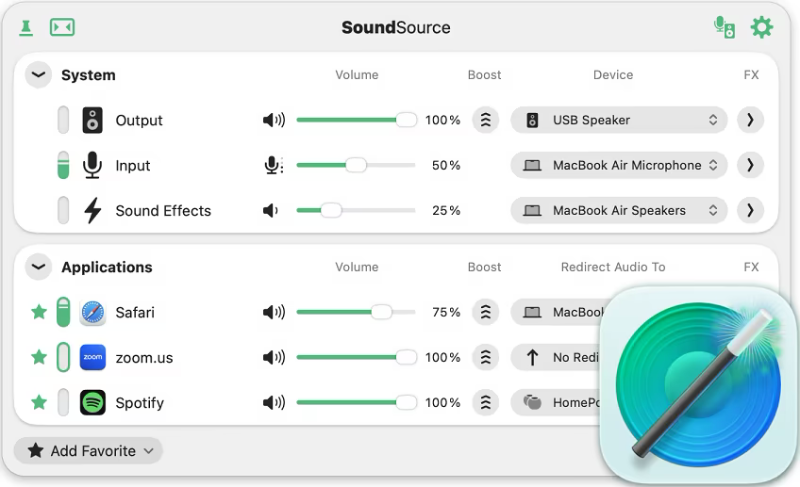Screen dimensions: 800x487
Task: Click the pin window icon
Action: [26, 27]
